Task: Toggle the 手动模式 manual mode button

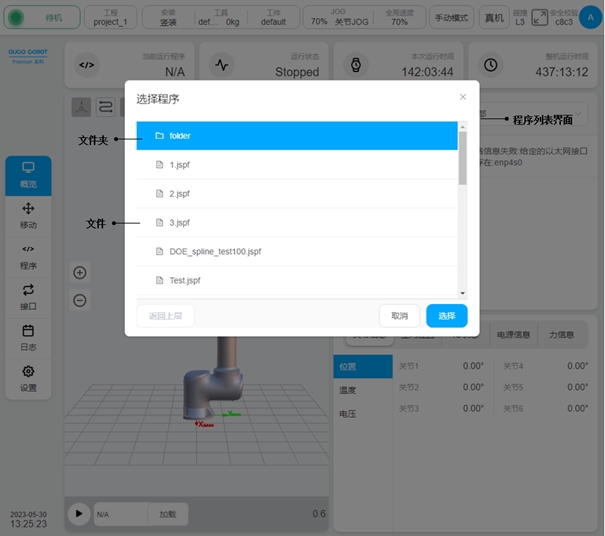Action: [x=451, y=18]
